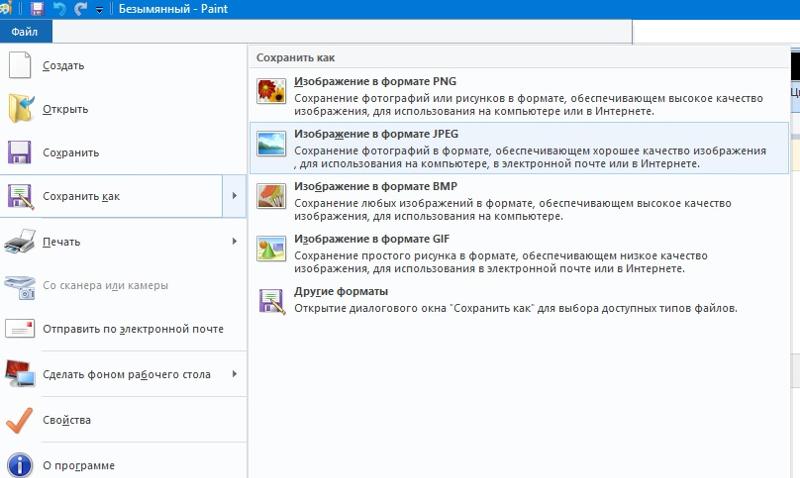Click the undo arrow in the title bar
Image resolution: width=800 pixels, height=478 pixels.
[60, 9]
